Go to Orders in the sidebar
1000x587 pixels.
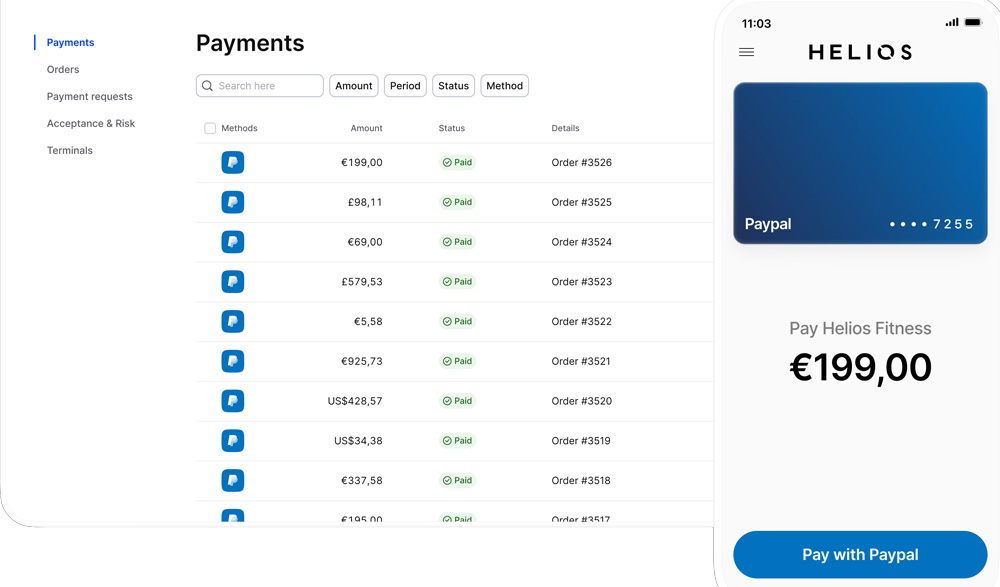[63, 70]
